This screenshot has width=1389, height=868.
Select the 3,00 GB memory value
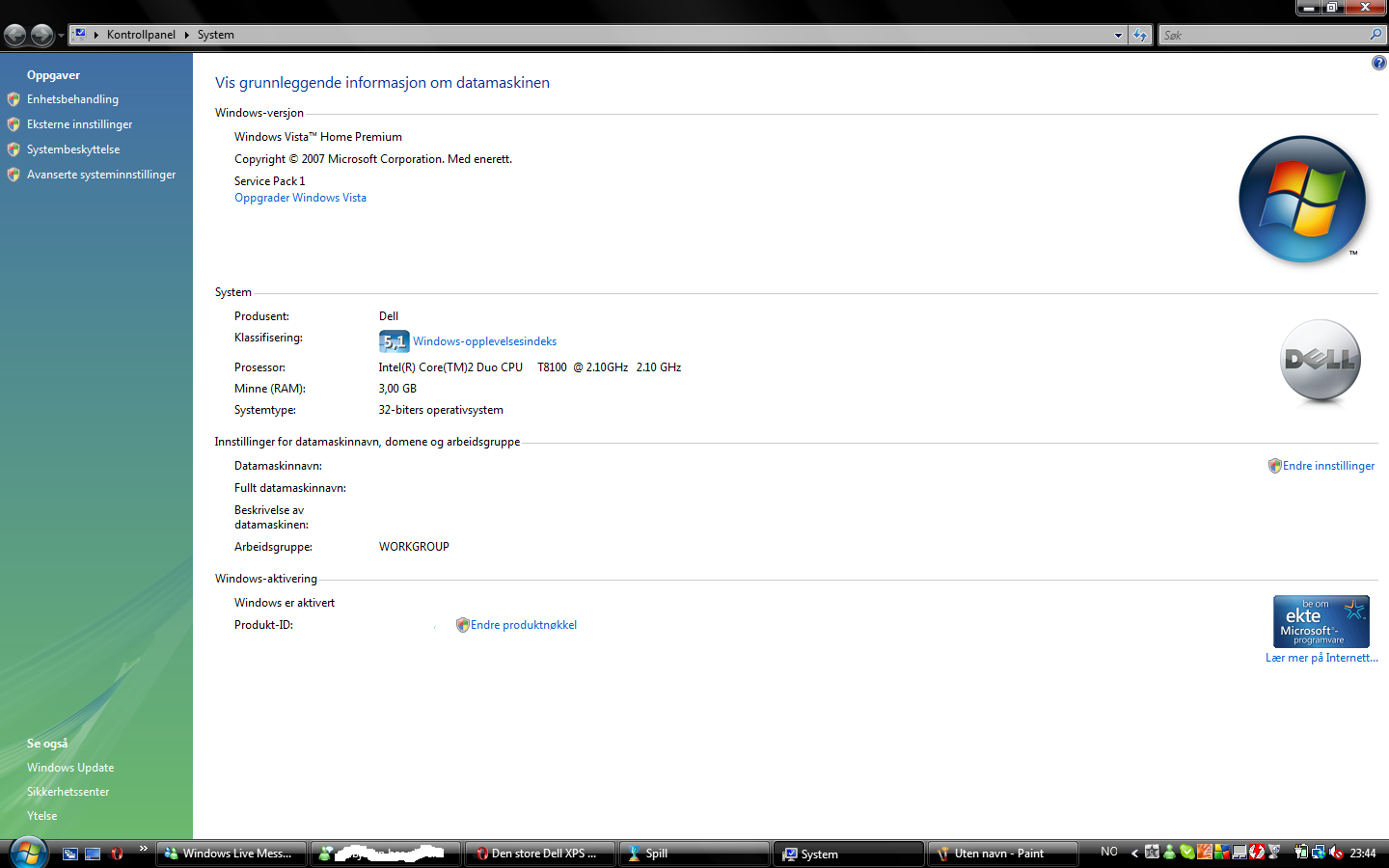point(397,389)
